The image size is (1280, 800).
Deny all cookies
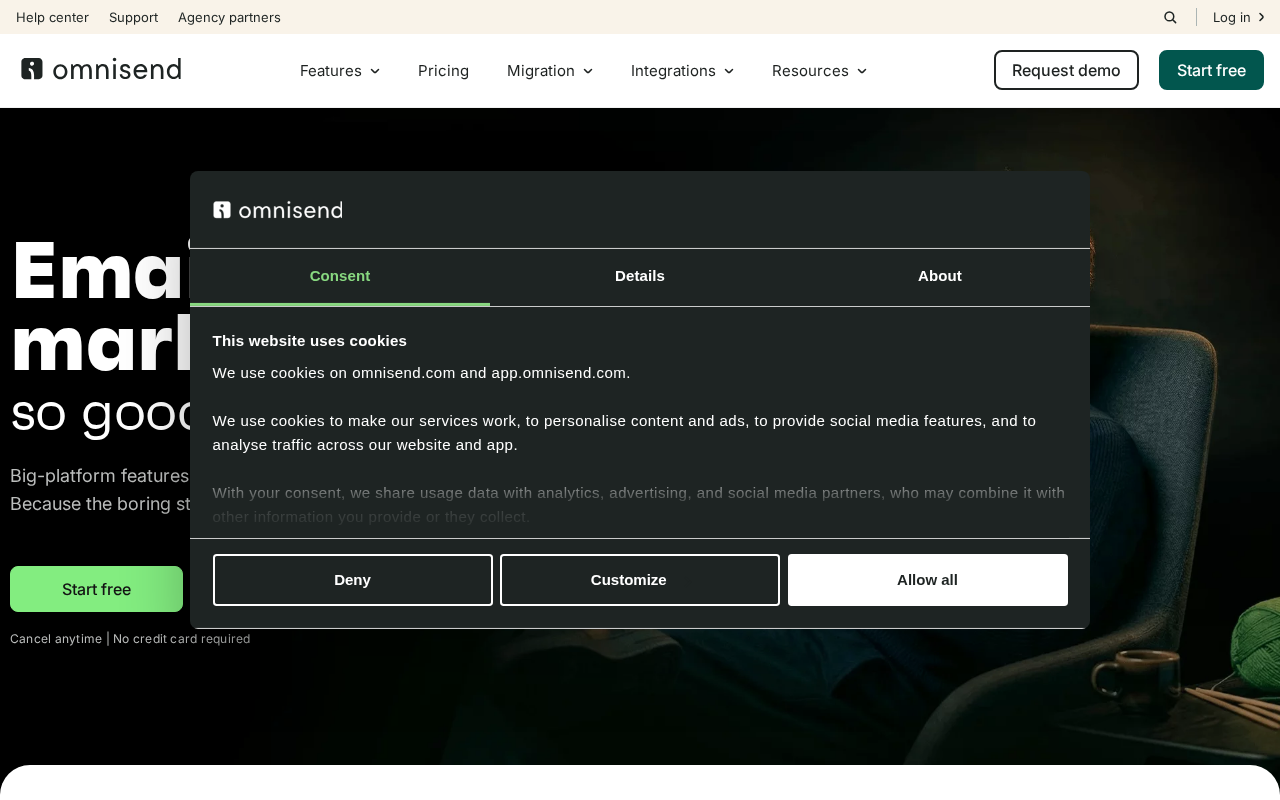(x=353, y=580)
